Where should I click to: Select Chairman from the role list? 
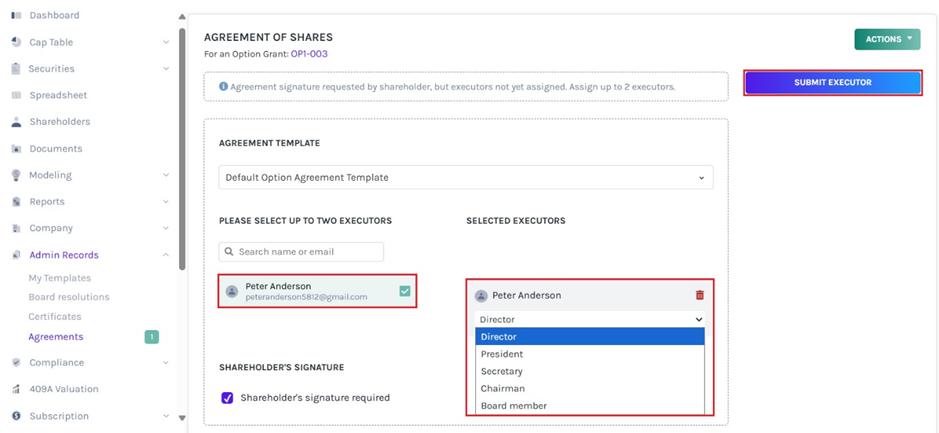[x=590, y=389]
